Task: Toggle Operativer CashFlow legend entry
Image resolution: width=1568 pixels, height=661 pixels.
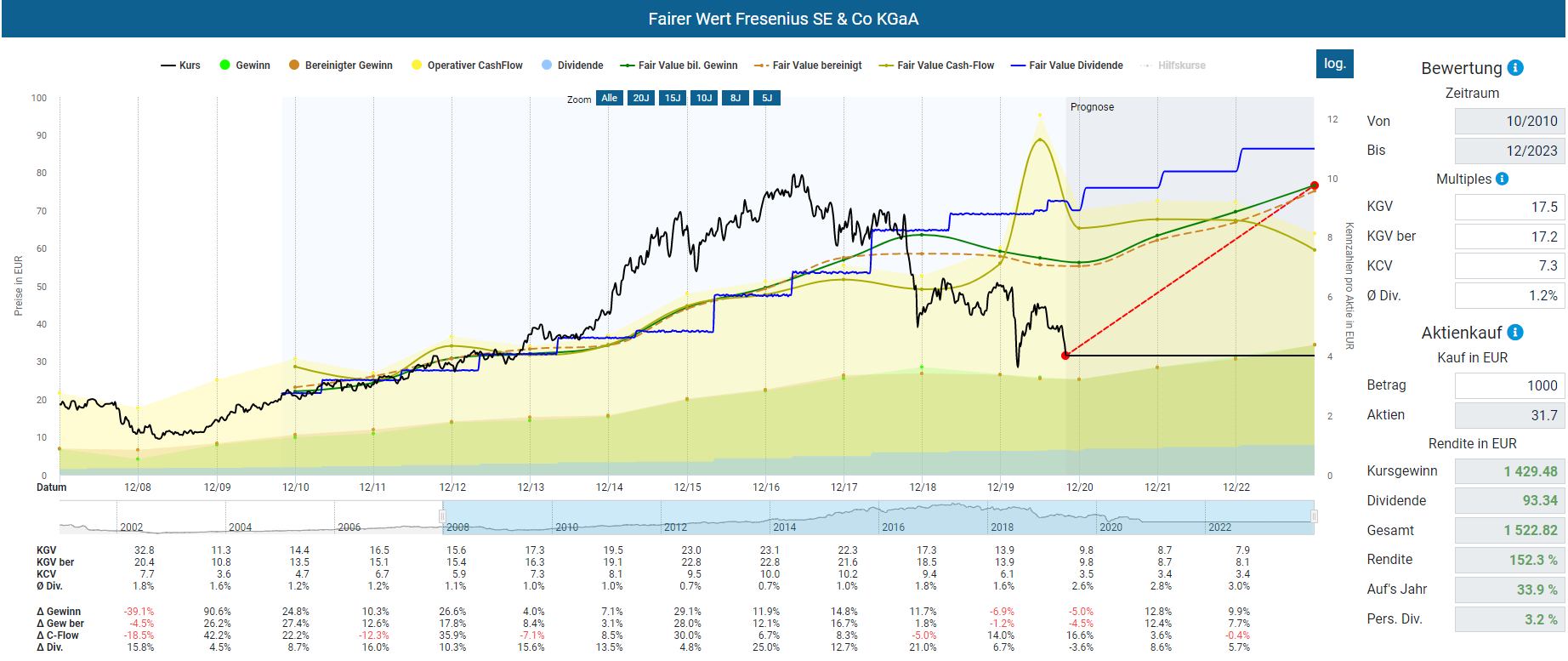Action: pos(417,66)
